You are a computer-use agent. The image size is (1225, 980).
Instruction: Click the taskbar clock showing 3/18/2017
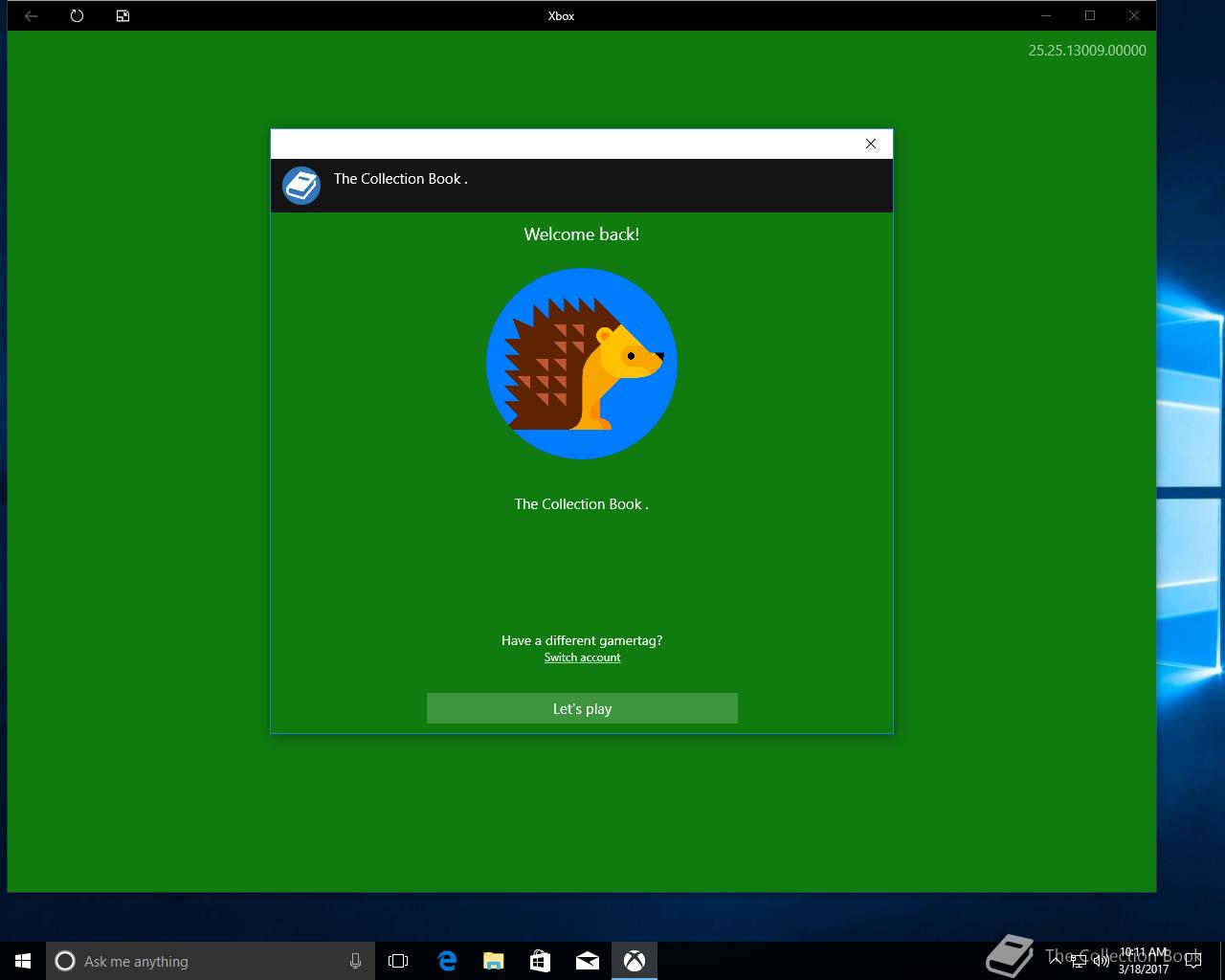click(x=1144, y=961)
